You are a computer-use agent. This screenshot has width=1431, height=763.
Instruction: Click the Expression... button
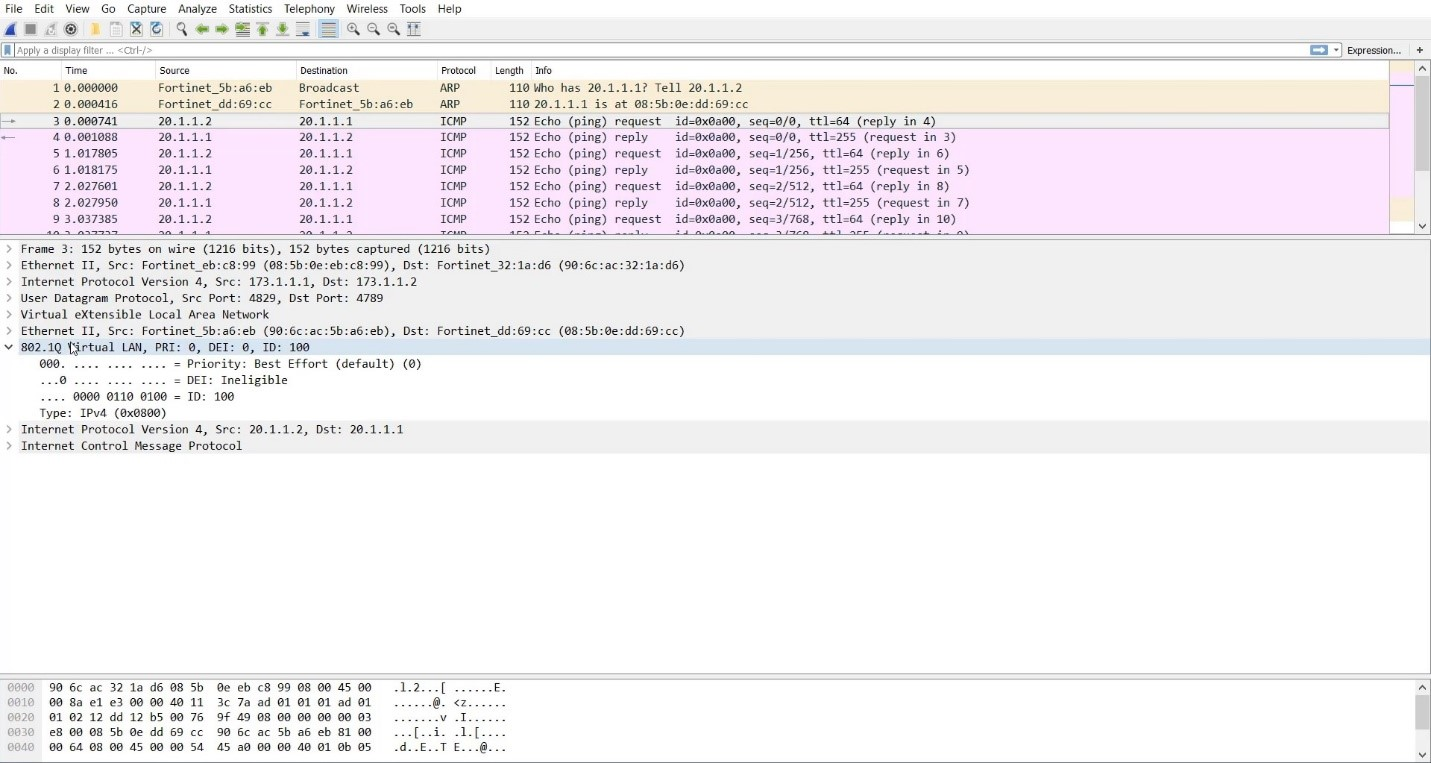coord(1373,50)
